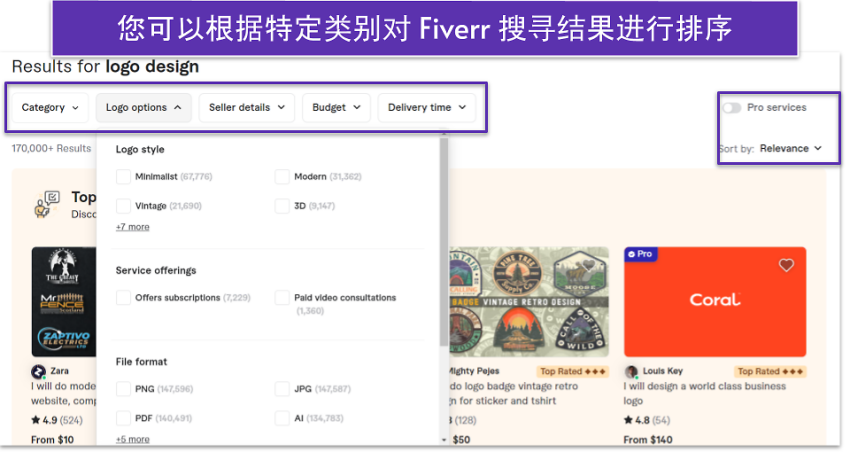Check the Minimalist logo style box
This screenshot has width=850, height=452.
(123, 177)
